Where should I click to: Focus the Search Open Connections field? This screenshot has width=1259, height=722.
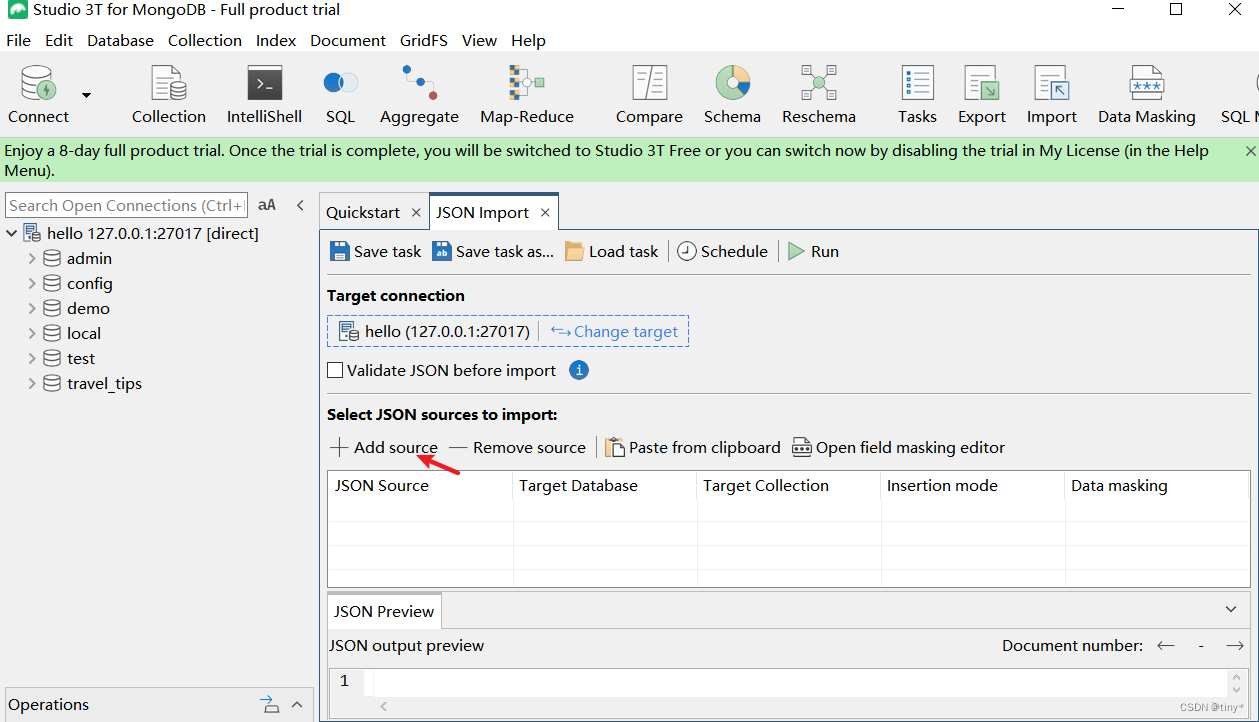pyautogui.click(x=126, y=205)
